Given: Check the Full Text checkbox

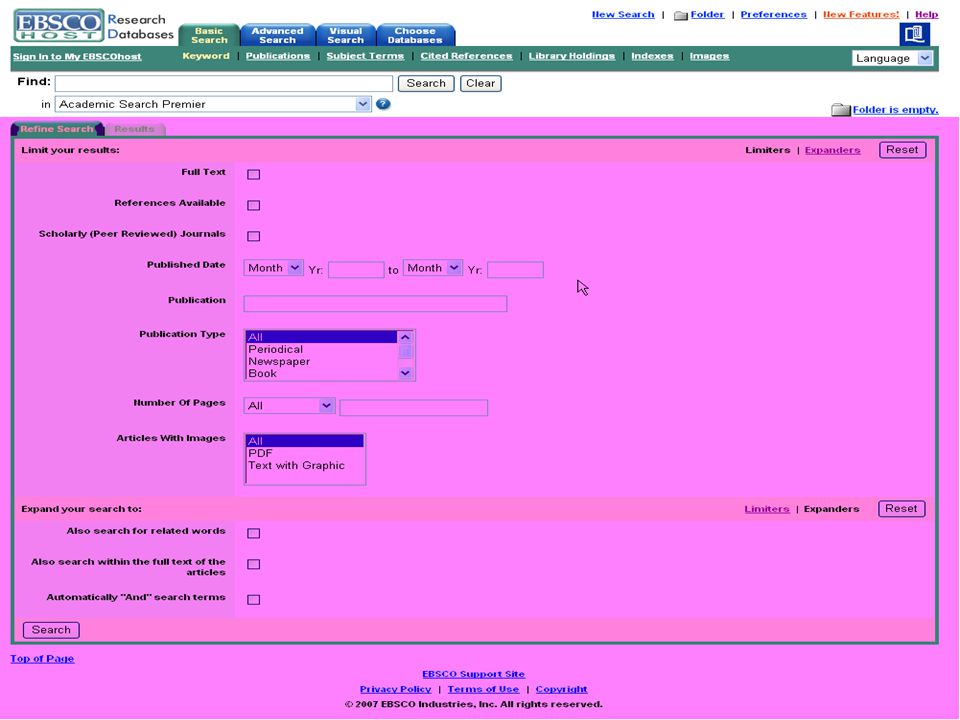Looking at the screenshot, I should tap(253, 174).
